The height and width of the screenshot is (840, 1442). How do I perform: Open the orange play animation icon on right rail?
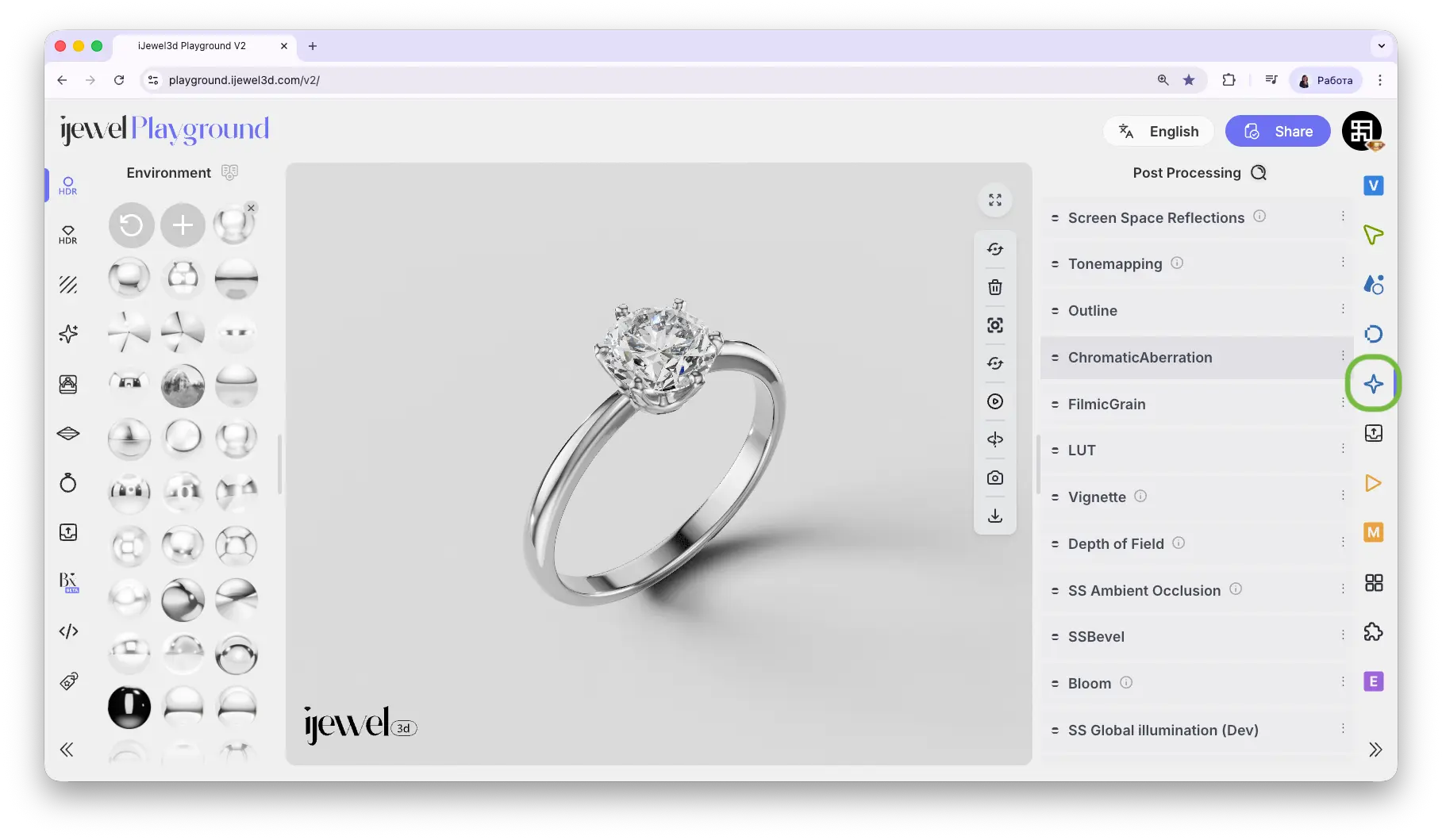coord(1374,483)
